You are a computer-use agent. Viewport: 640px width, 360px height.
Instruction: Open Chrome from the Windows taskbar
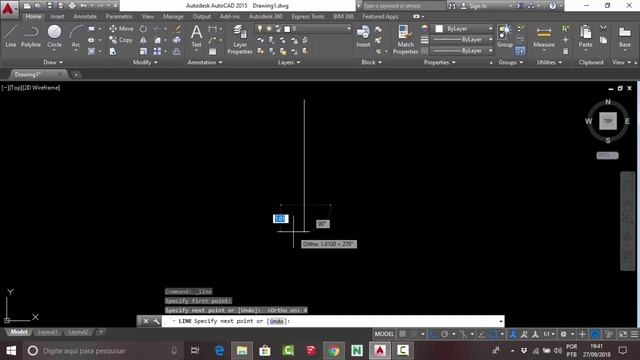tap(333, 350)
